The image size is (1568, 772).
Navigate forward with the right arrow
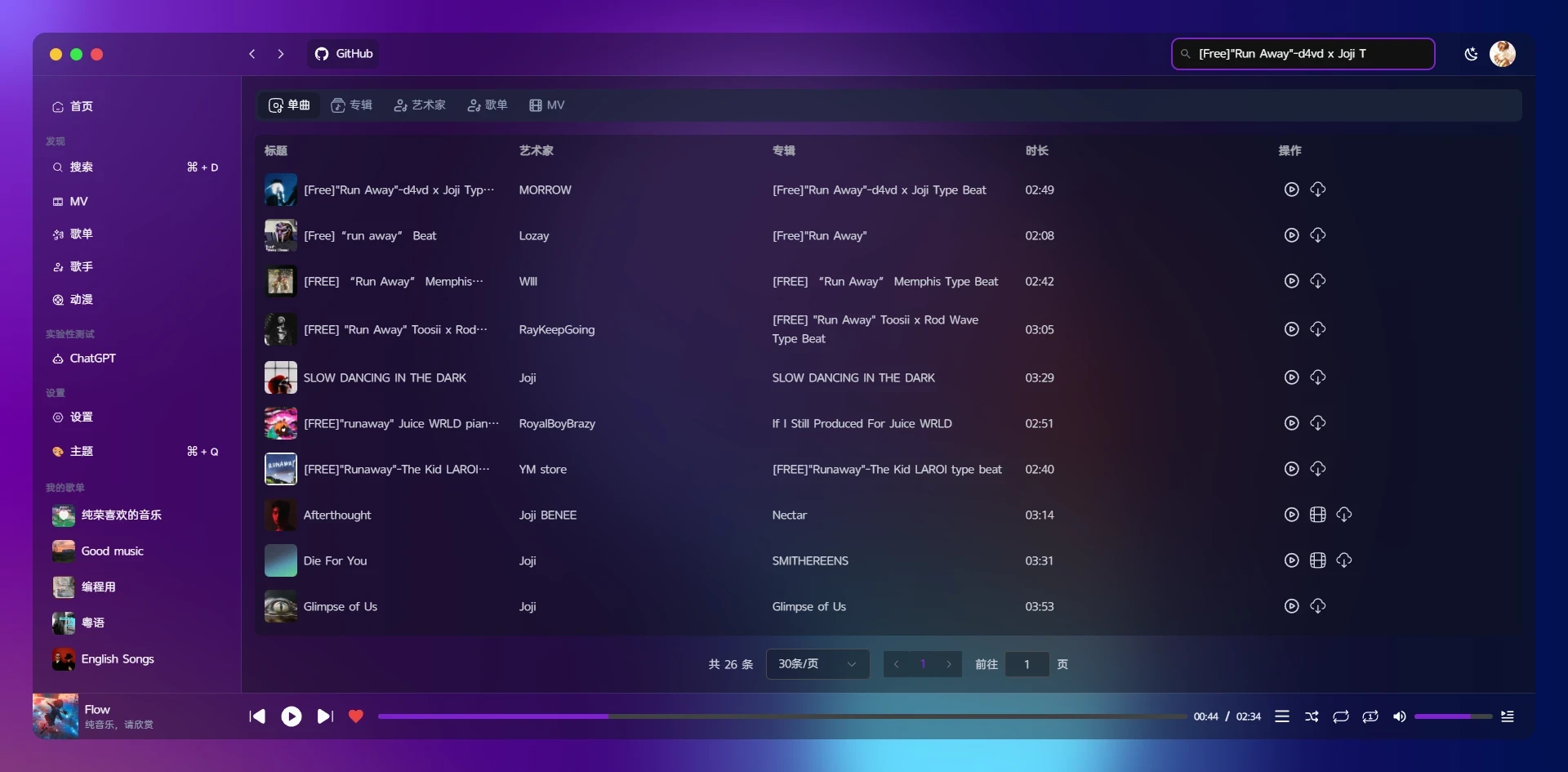pos(281,54)
